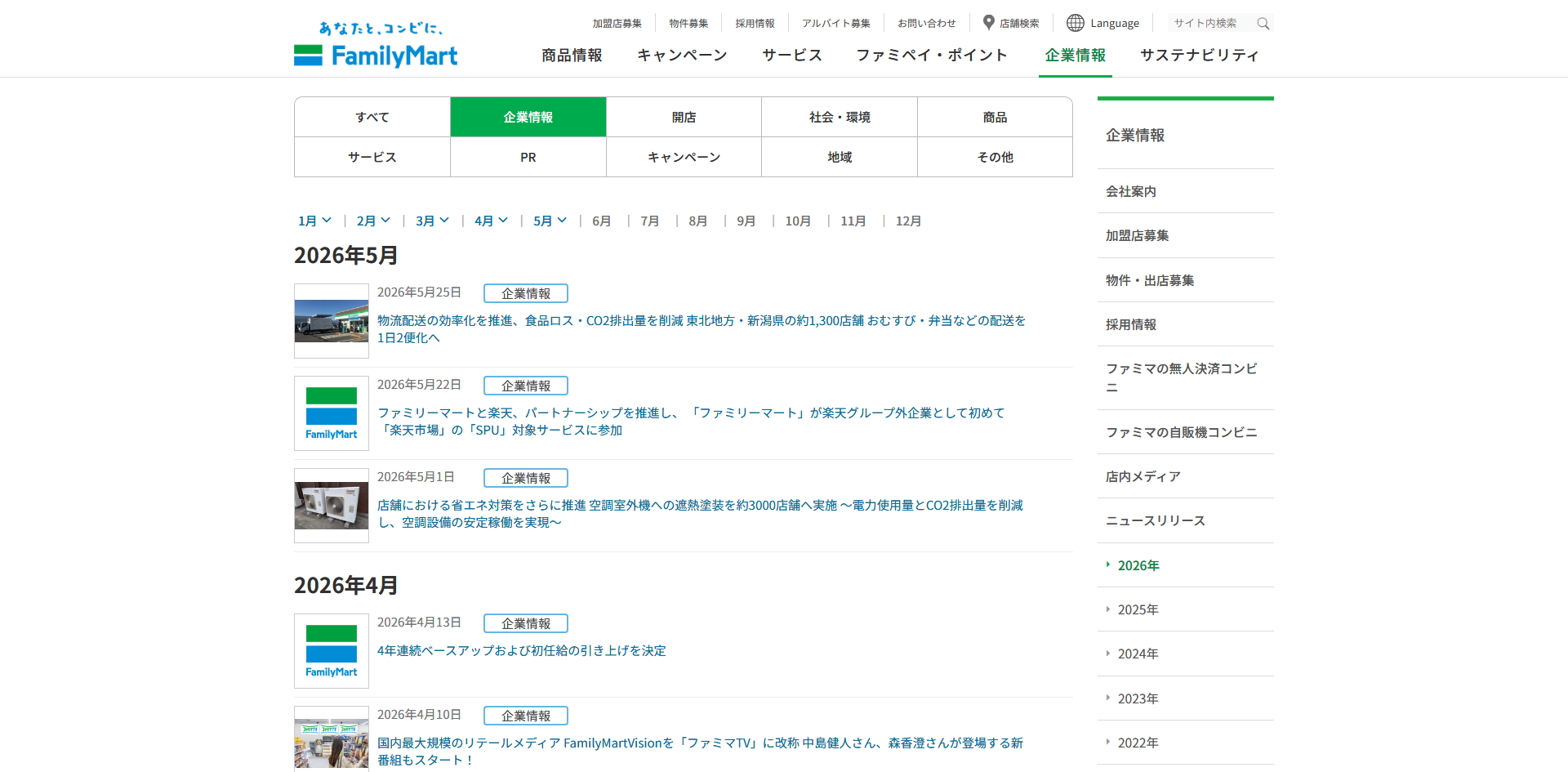Jump to 4月 with chevron

491,221
